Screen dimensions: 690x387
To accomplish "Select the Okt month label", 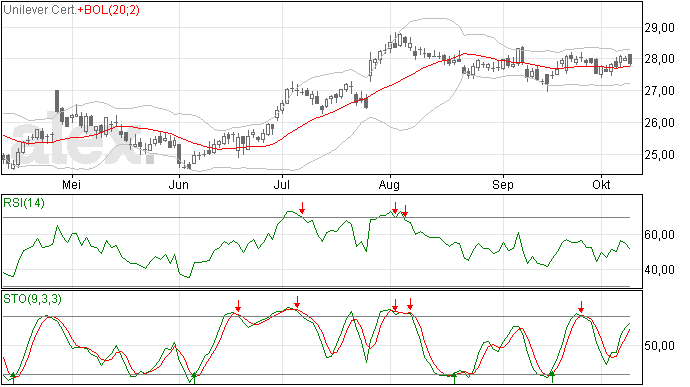I will (601, 184).
